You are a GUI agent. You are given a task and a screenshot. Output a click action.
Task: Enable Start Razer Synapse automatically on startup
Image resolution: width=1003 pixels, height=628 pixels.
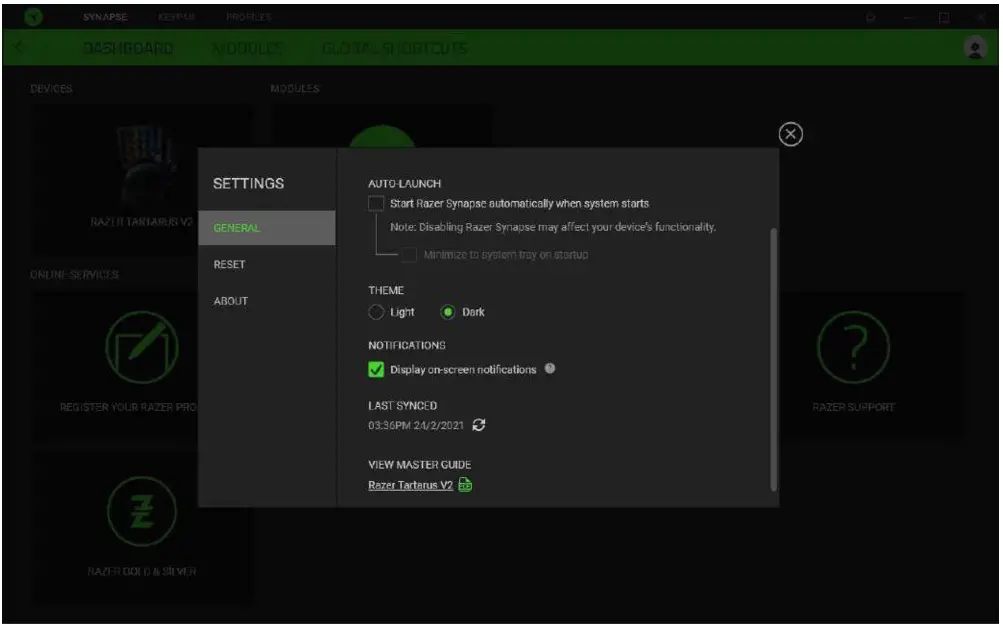(x=378, y=203)
